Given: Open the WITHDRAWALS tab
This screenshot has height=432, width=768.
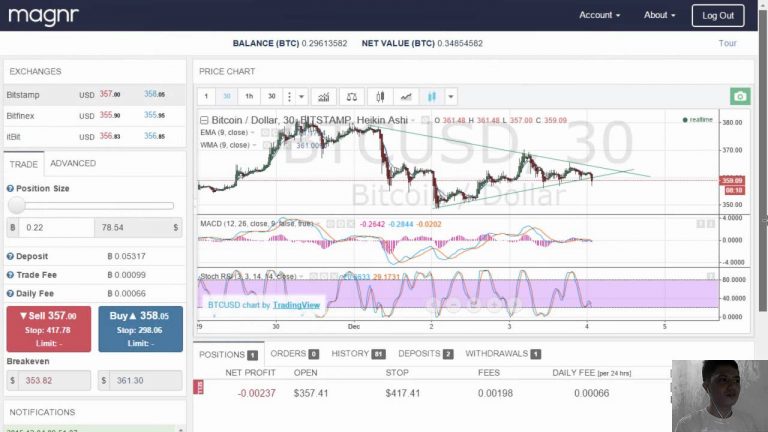Looking at the screenshot, I should coord(503,354).
